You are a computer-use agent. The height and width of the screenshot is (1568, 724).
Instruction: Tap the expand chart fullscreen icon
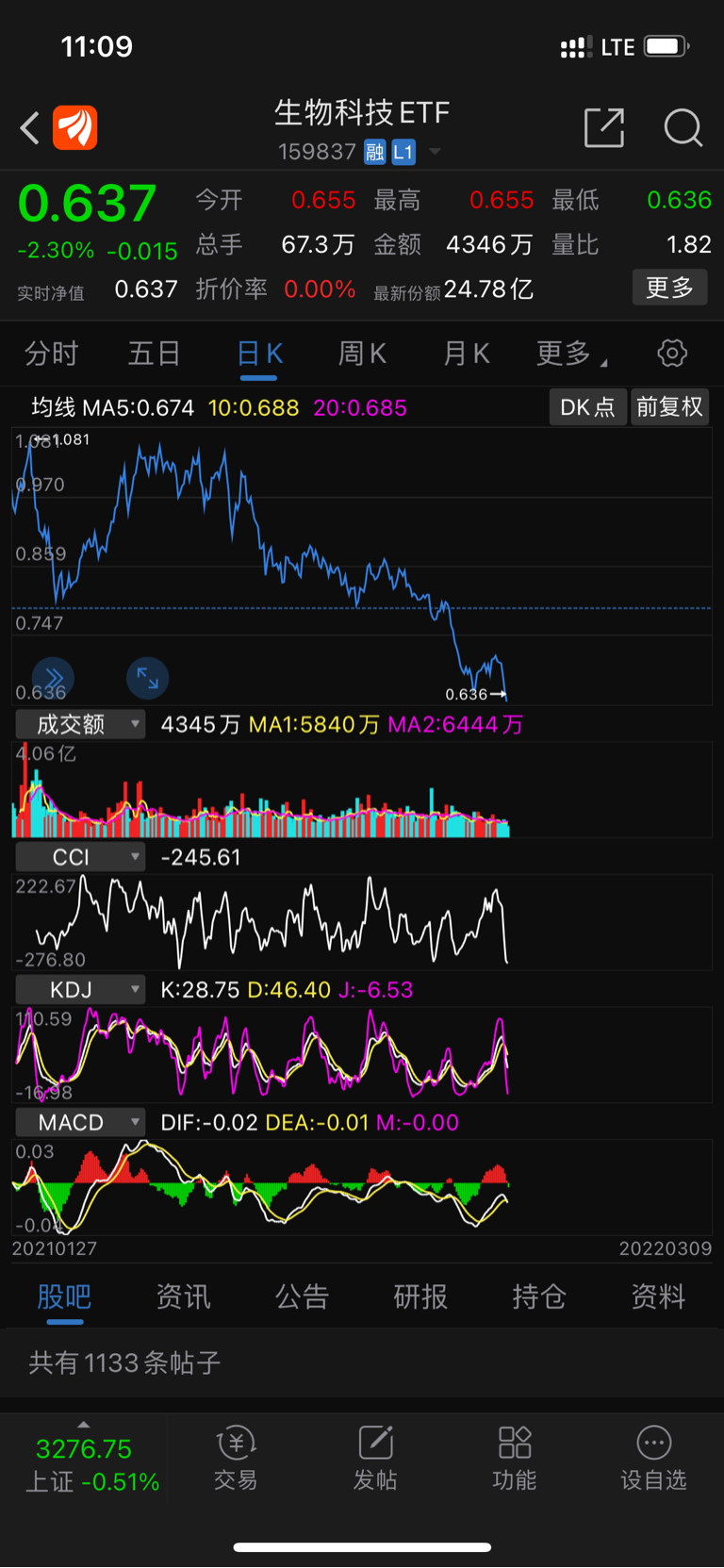pyautogui.click(x=148, y=677)
